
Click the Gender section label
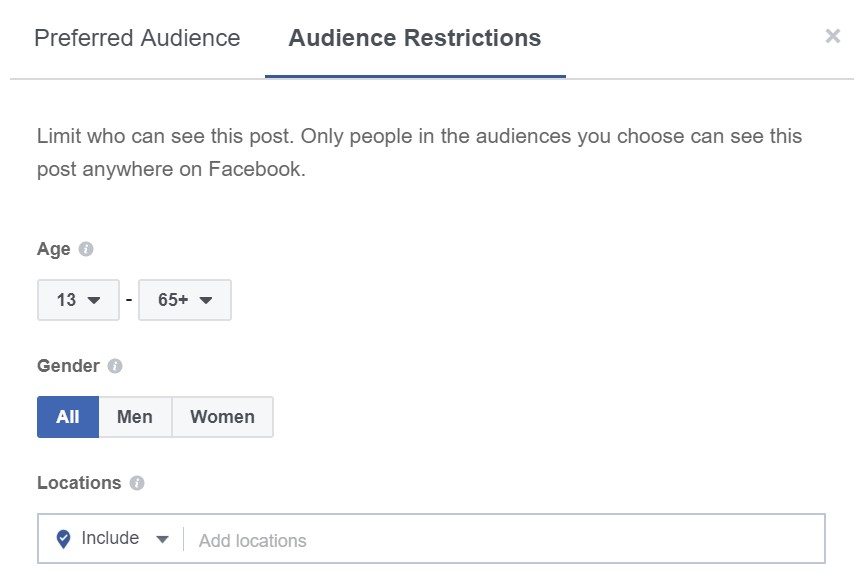point(68,366)
